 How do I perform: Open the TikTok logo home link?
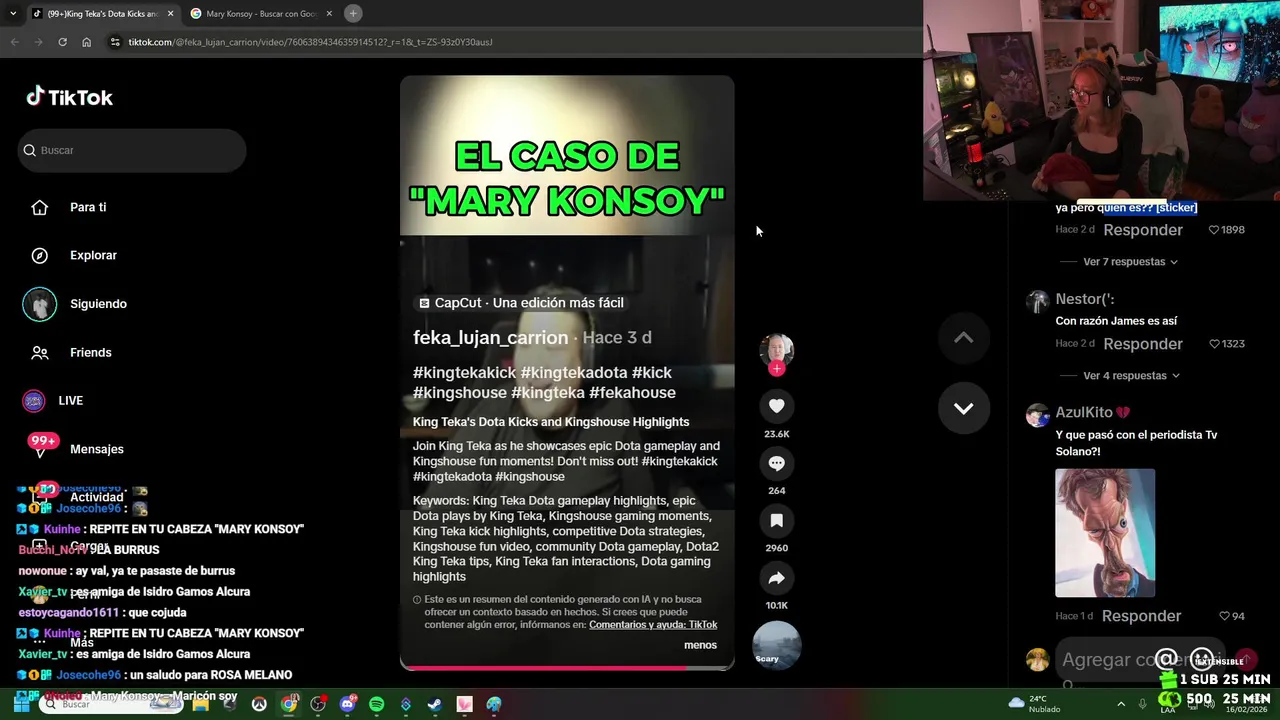69,97
